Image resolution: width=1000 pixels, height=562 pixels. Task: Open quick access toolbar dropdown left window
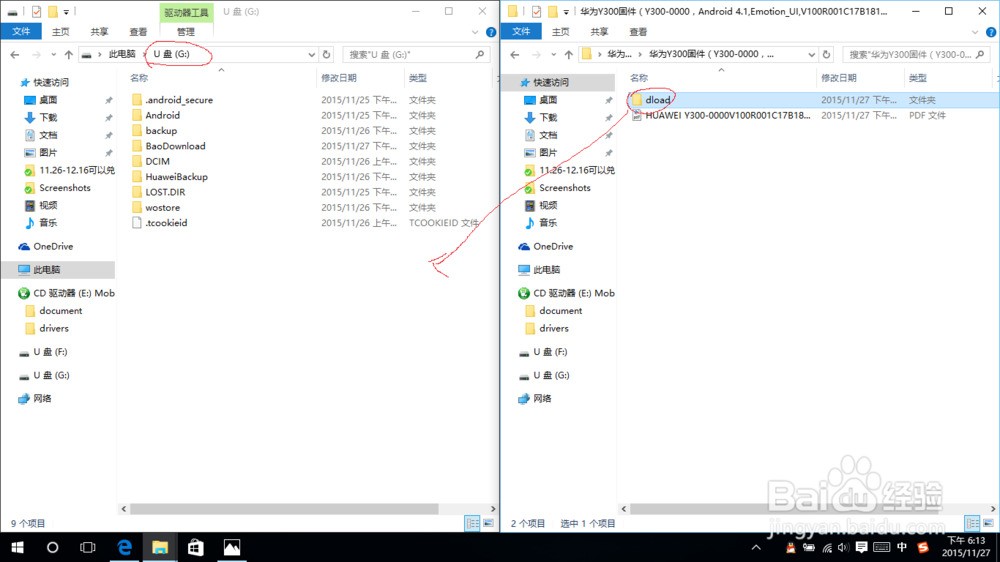(x=66, y=11)
